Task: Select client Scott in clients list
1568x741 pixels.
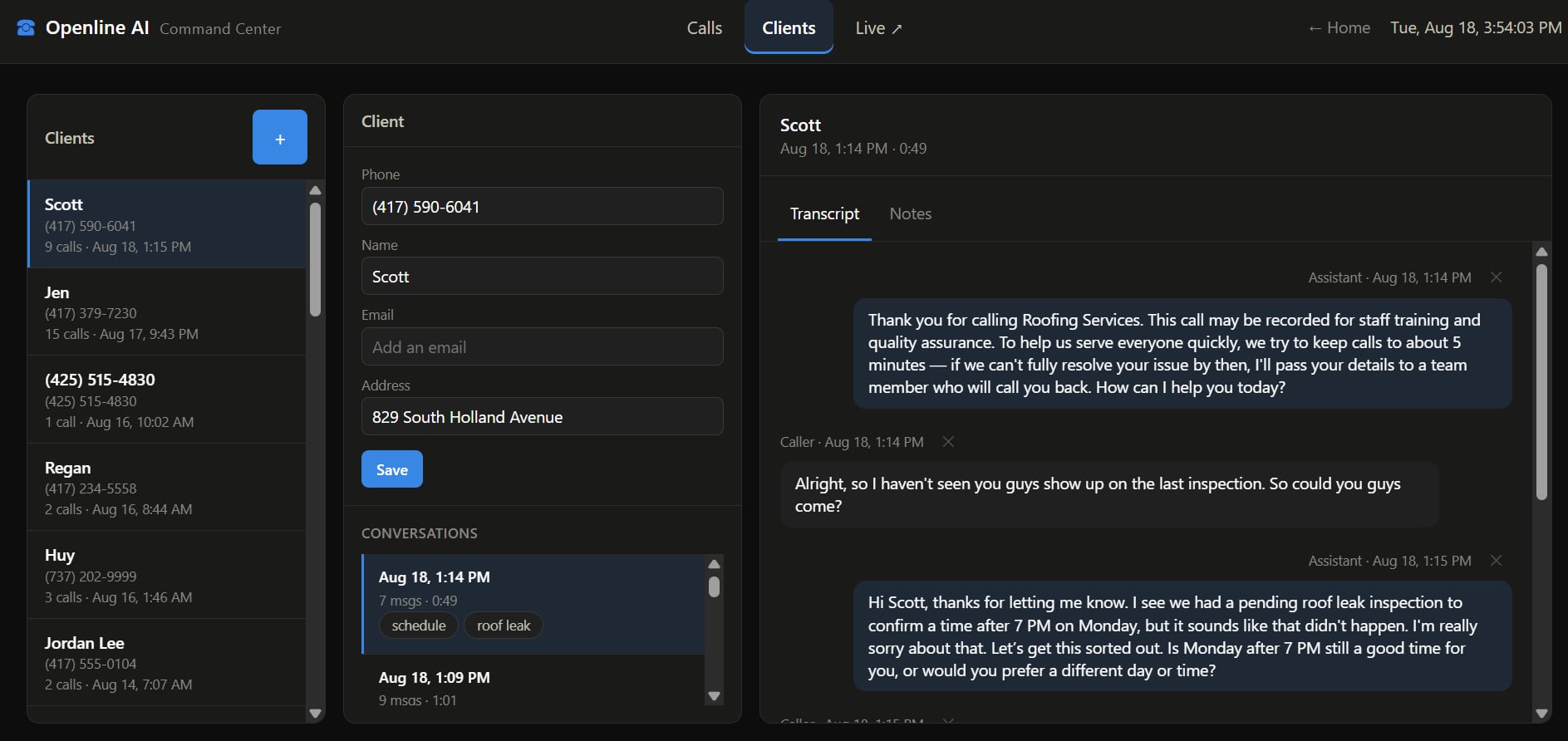Action: 167,224
